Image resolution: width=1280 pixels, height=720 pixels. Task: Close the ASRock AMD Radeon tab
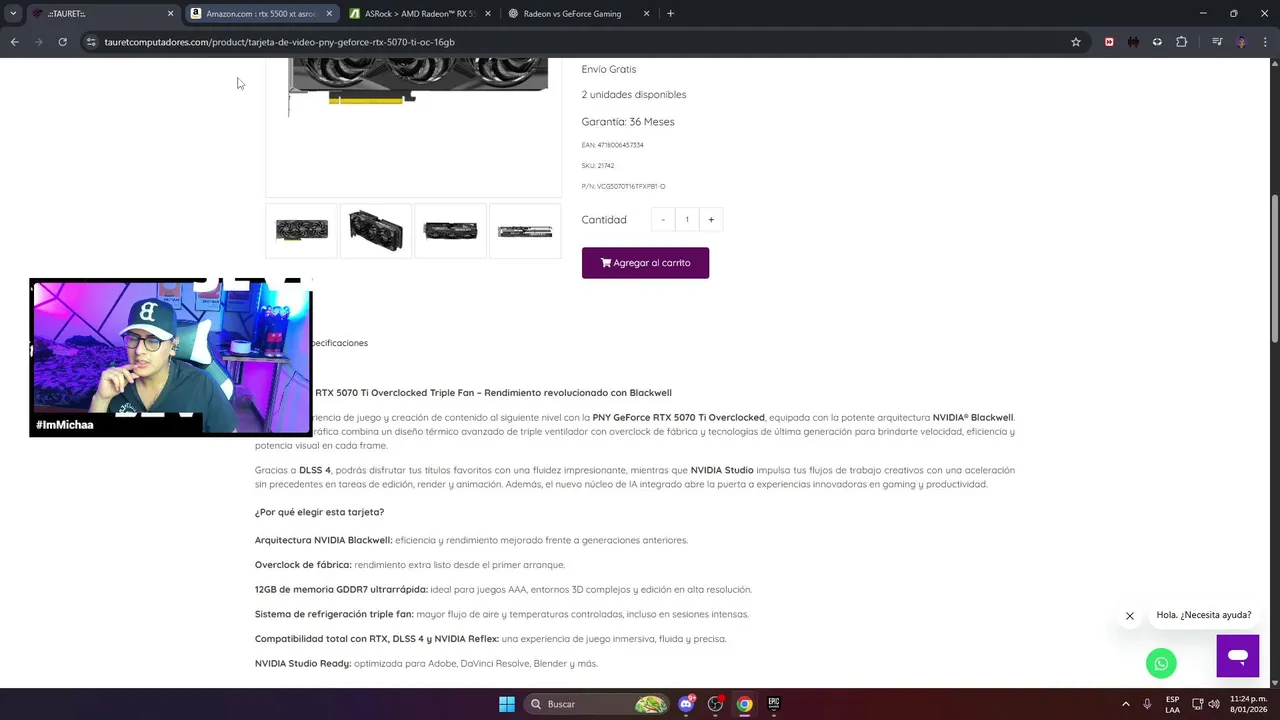click(x=488, y=14)
